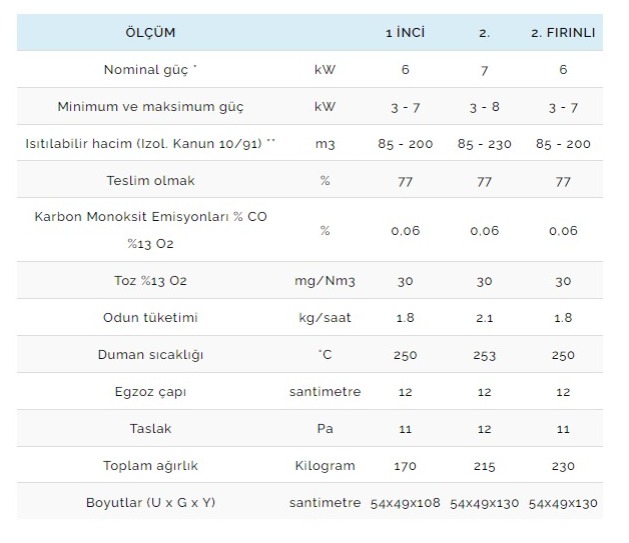Select the kg/saat unit cell
Screen dimensions: 629x543
[x=324, y=318]
